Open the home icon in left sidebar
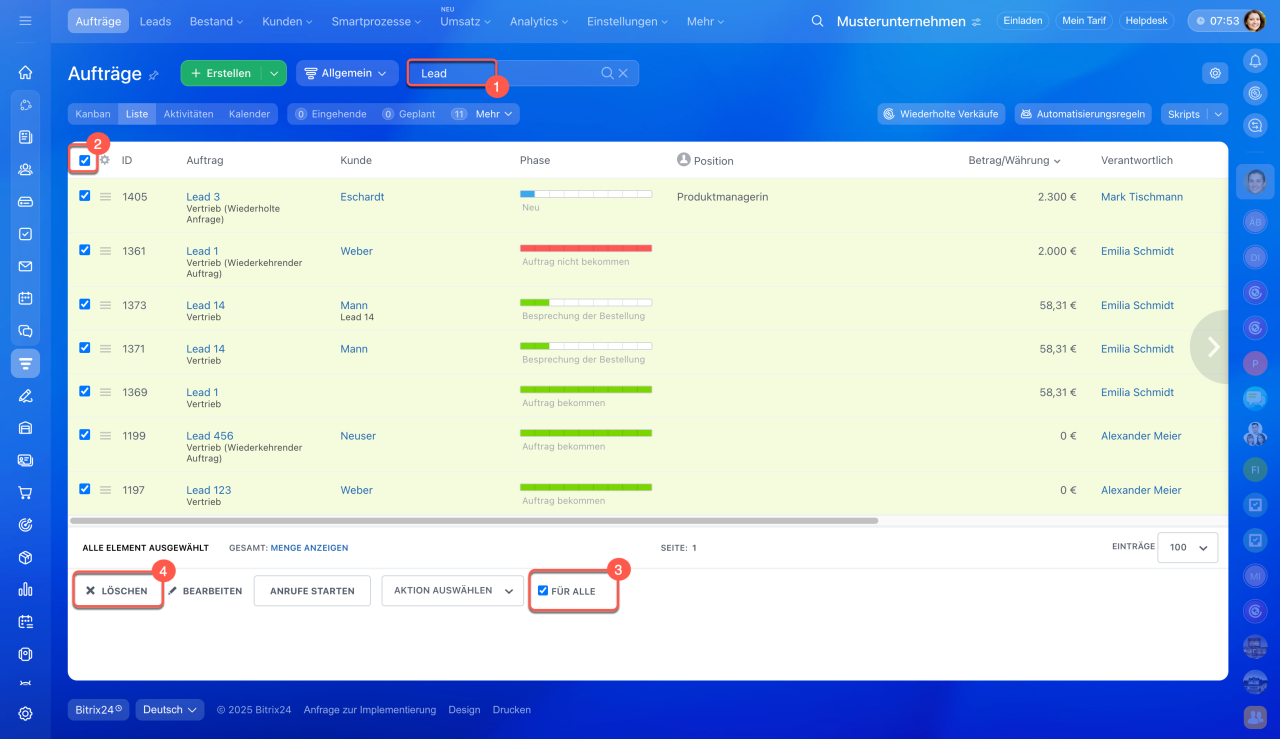The width and height of the screenshot is (1280, 739). 25,72
